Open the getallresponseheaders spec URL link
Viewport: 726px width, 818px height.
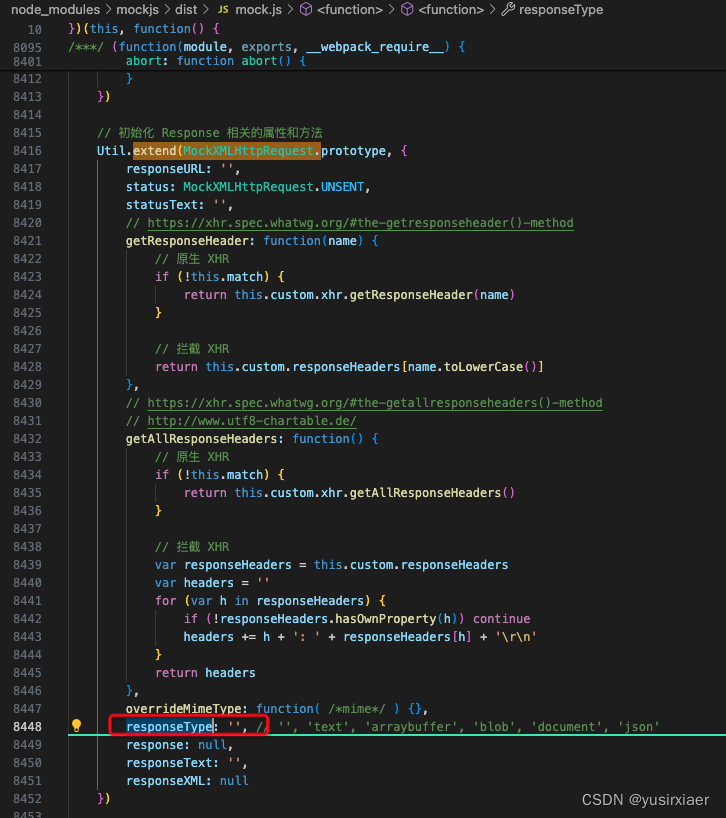click(374, 403)
